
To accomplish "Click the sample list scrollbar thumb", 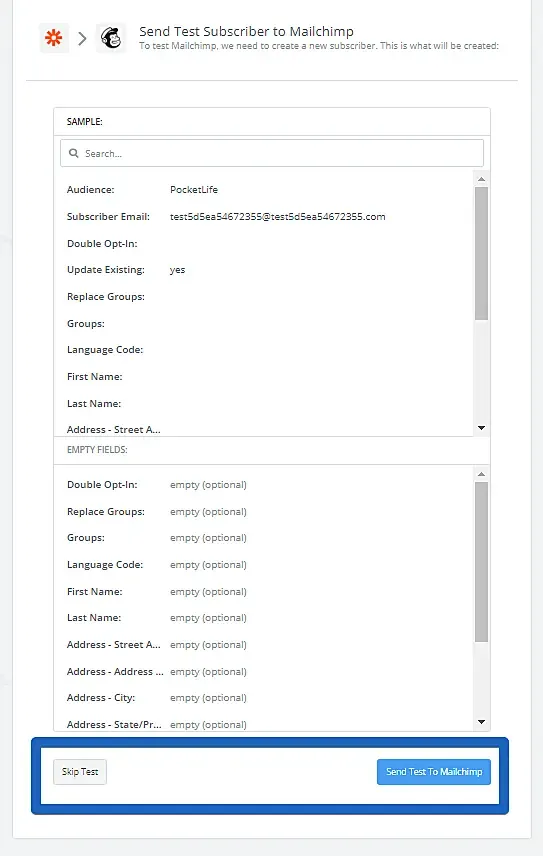I will tap(481, 253).
